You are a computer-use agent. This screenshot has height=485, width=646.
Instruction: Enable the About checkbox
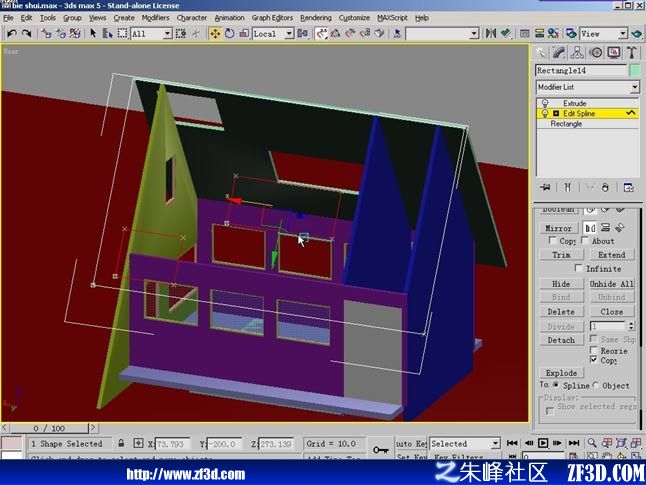pos(585,240)
